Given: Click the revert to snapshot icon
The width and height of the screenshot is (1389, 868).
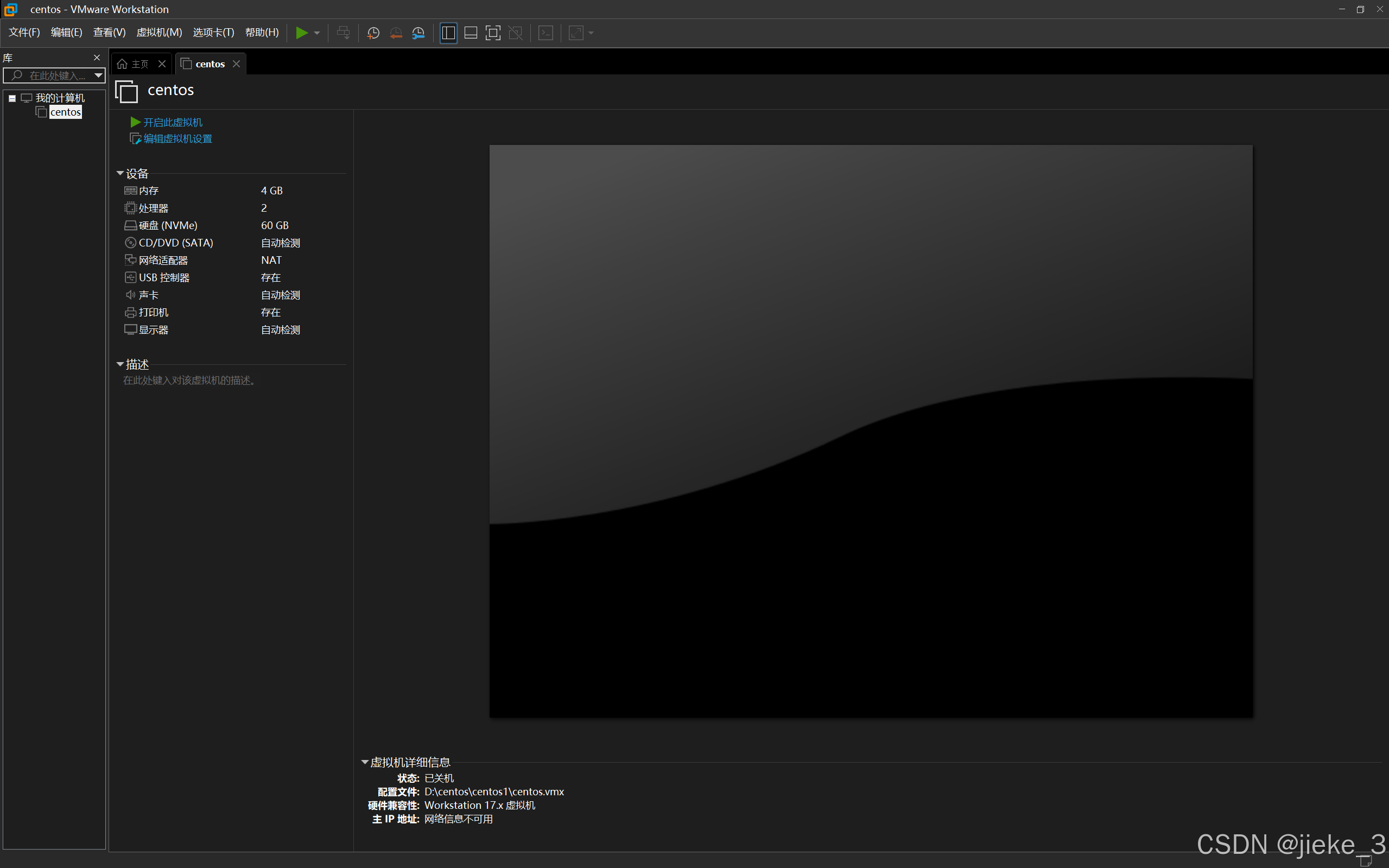Looking at the screenshot, I should [x=396, y=33].
